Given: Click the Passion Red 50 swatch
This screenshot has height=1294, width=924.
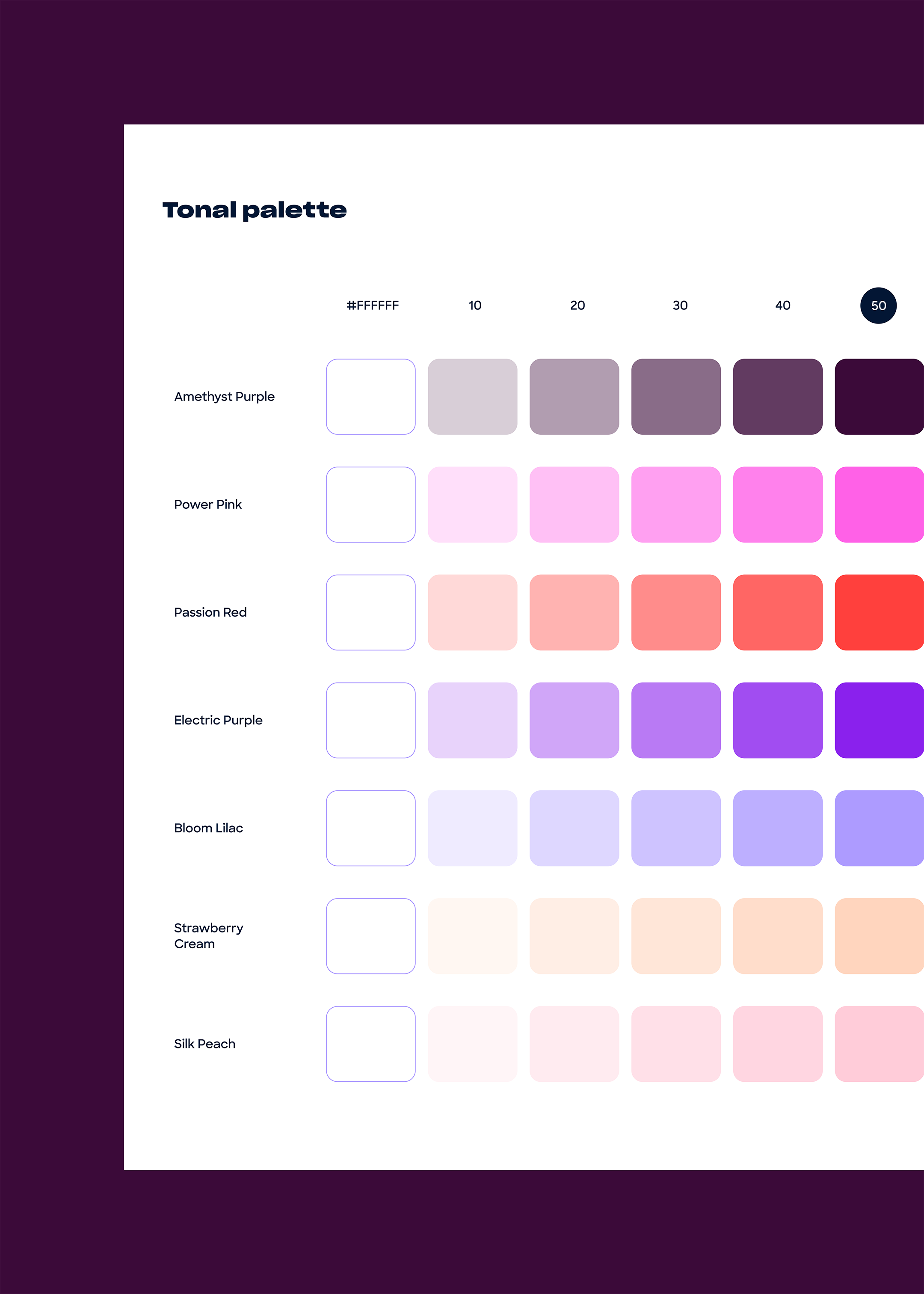Looking at the screenshot, I should (879, 612).
